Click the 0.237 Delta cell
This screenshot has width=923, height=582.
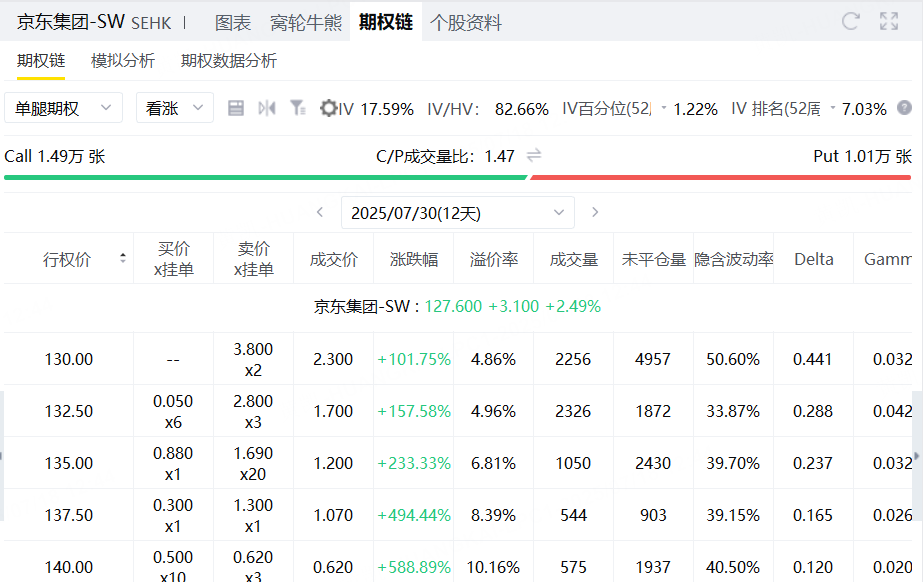tap(814, 463)
